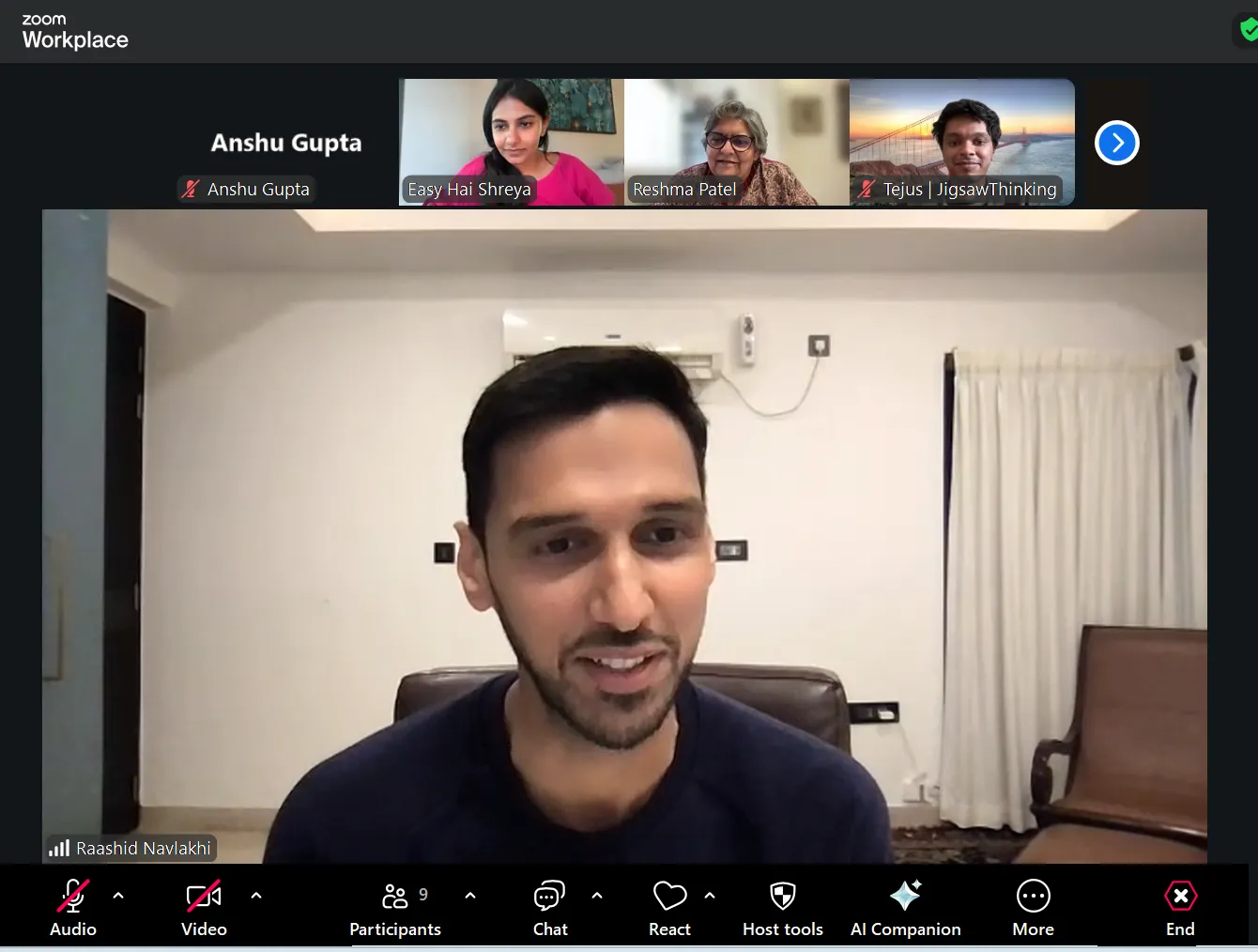The height and width of the screenshot is (952, 1258).
Task: Open the Participants panel
Action: [395, 898]
